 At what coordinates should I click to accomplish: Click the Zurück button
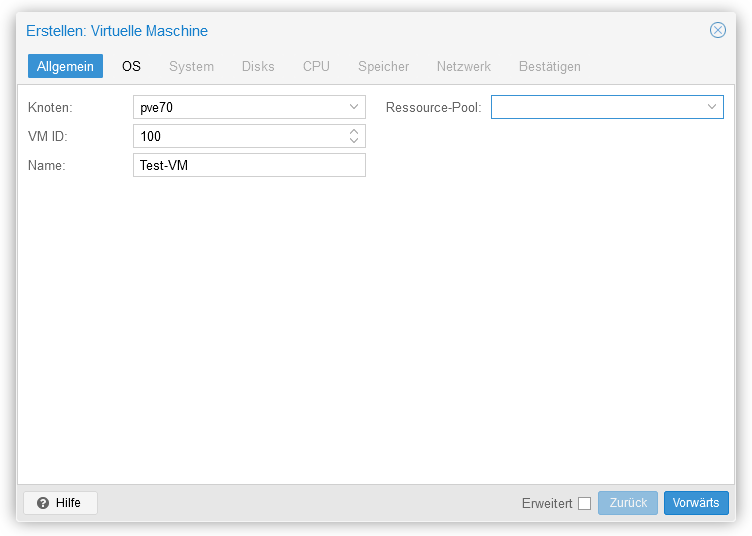[628, 503]
